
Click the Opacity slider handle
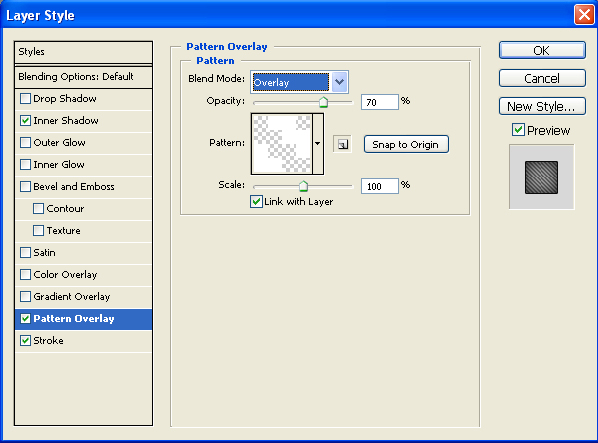pyautogui.click(x=323, y=102)
